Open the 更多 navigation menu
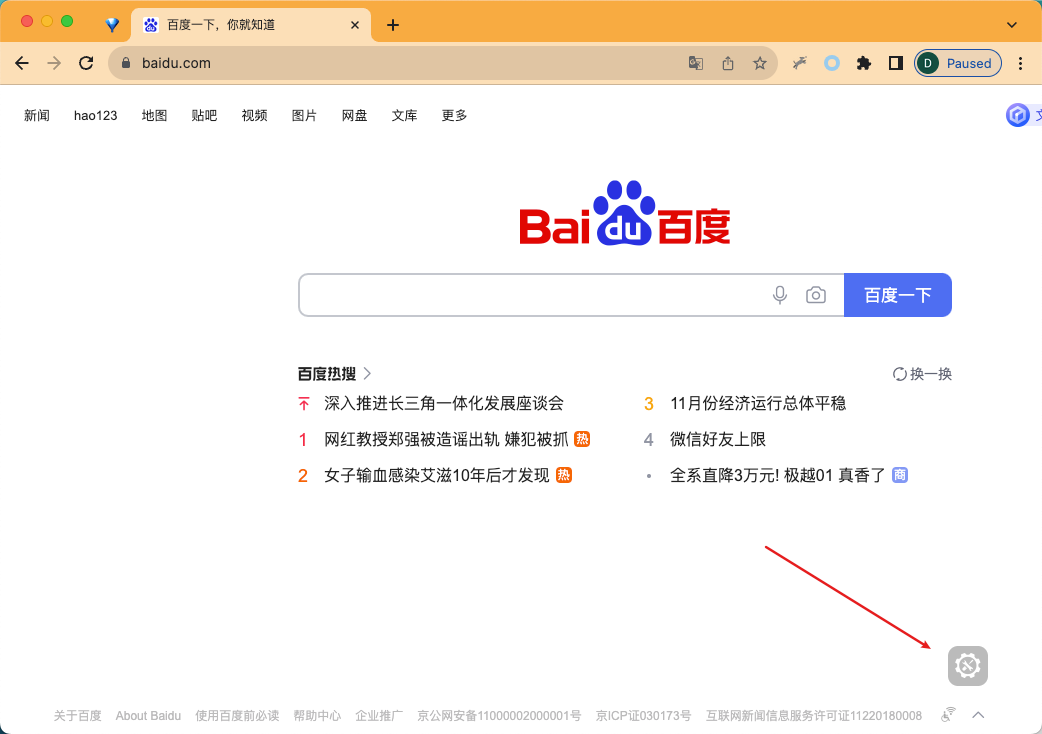 click(454, 116)
